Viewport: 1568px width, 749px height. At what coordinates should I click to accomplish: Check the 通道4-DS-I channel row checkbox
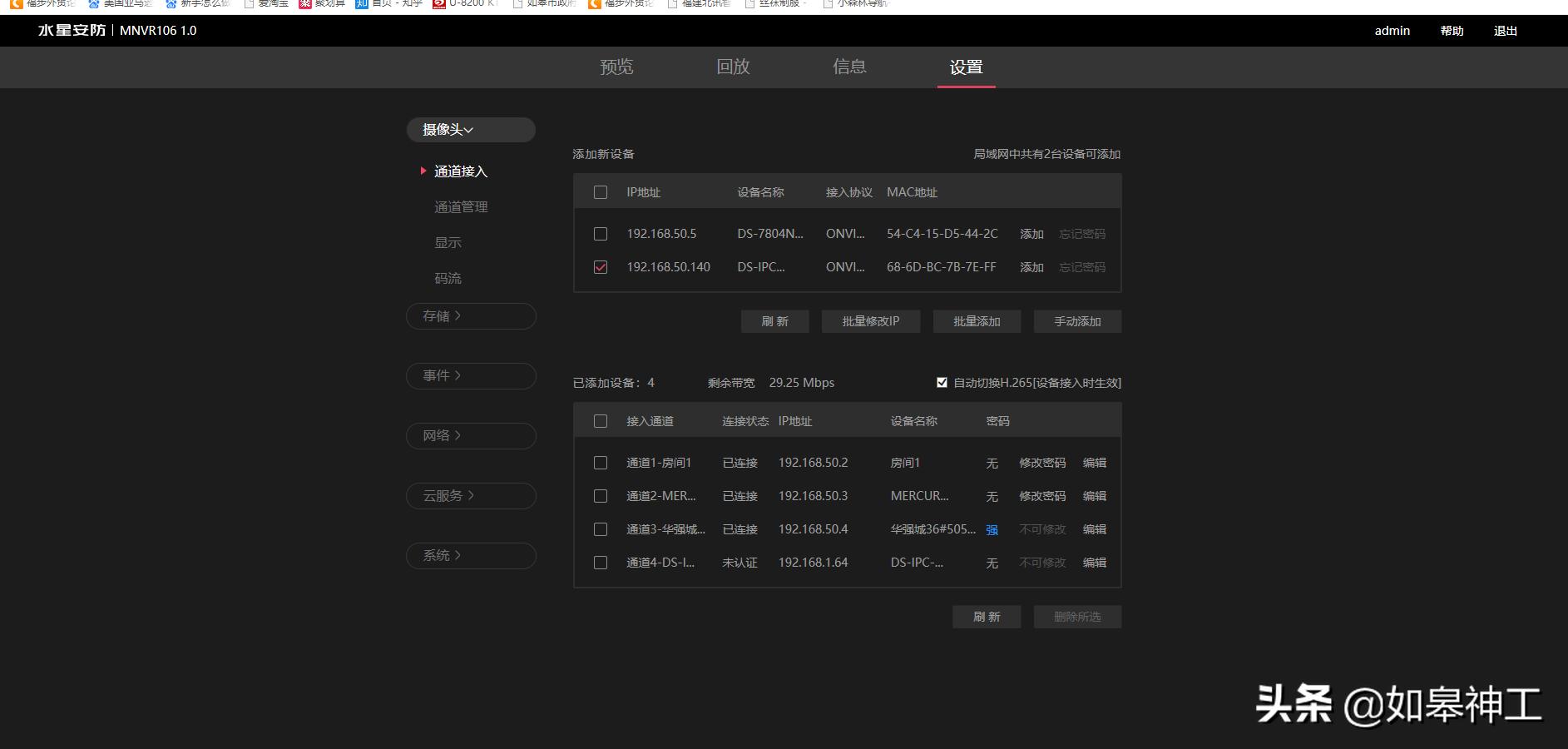click(601, 563)
